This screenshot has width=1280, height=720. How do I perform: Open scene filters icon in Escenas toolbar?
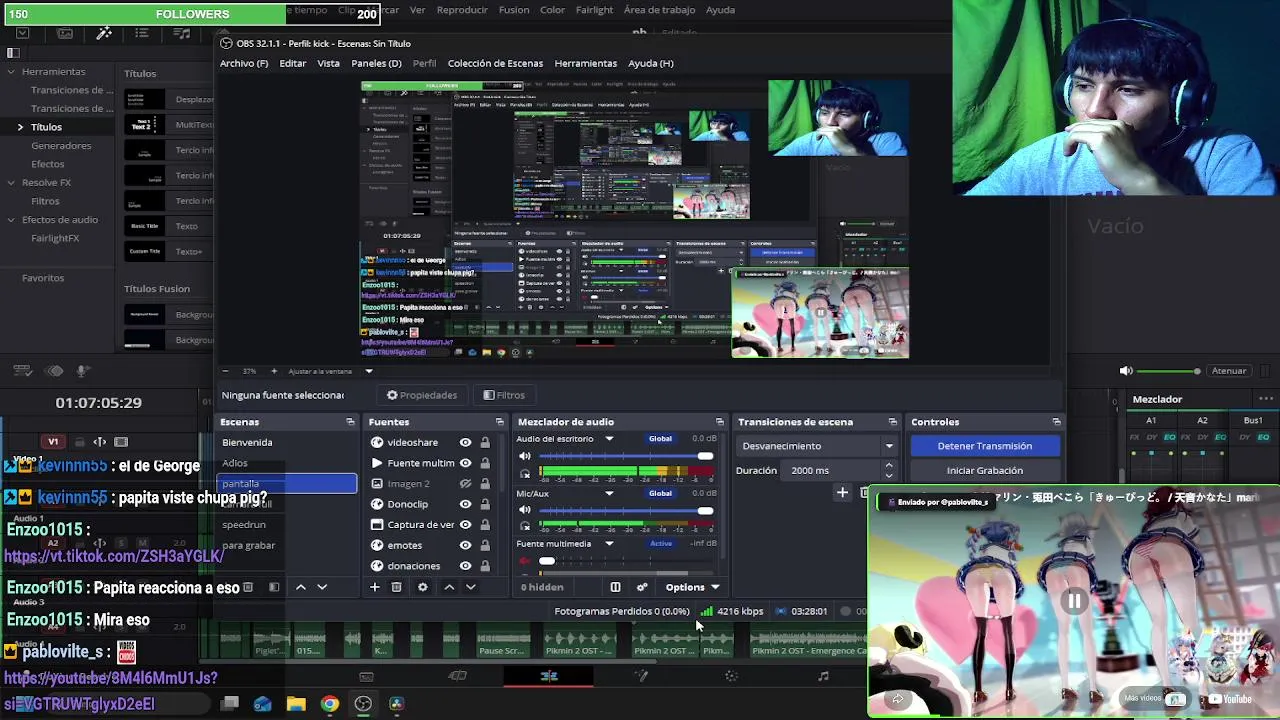click(274, 587)
